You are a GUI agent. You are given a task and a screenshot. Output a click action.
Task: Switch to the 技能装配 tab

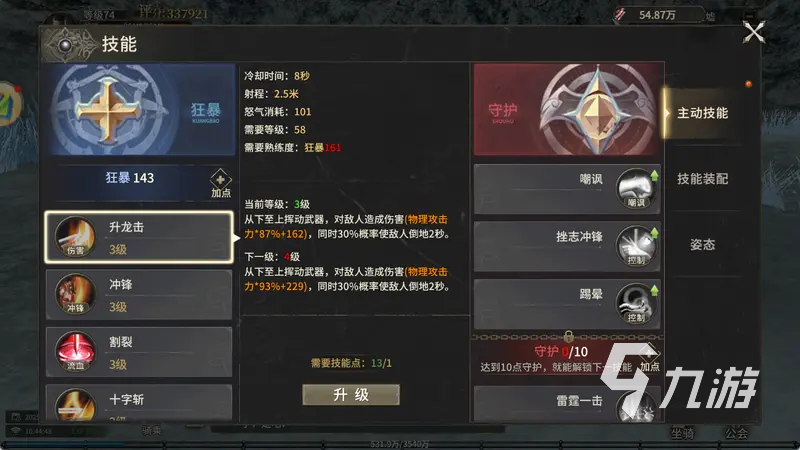(x=702, y=179)
